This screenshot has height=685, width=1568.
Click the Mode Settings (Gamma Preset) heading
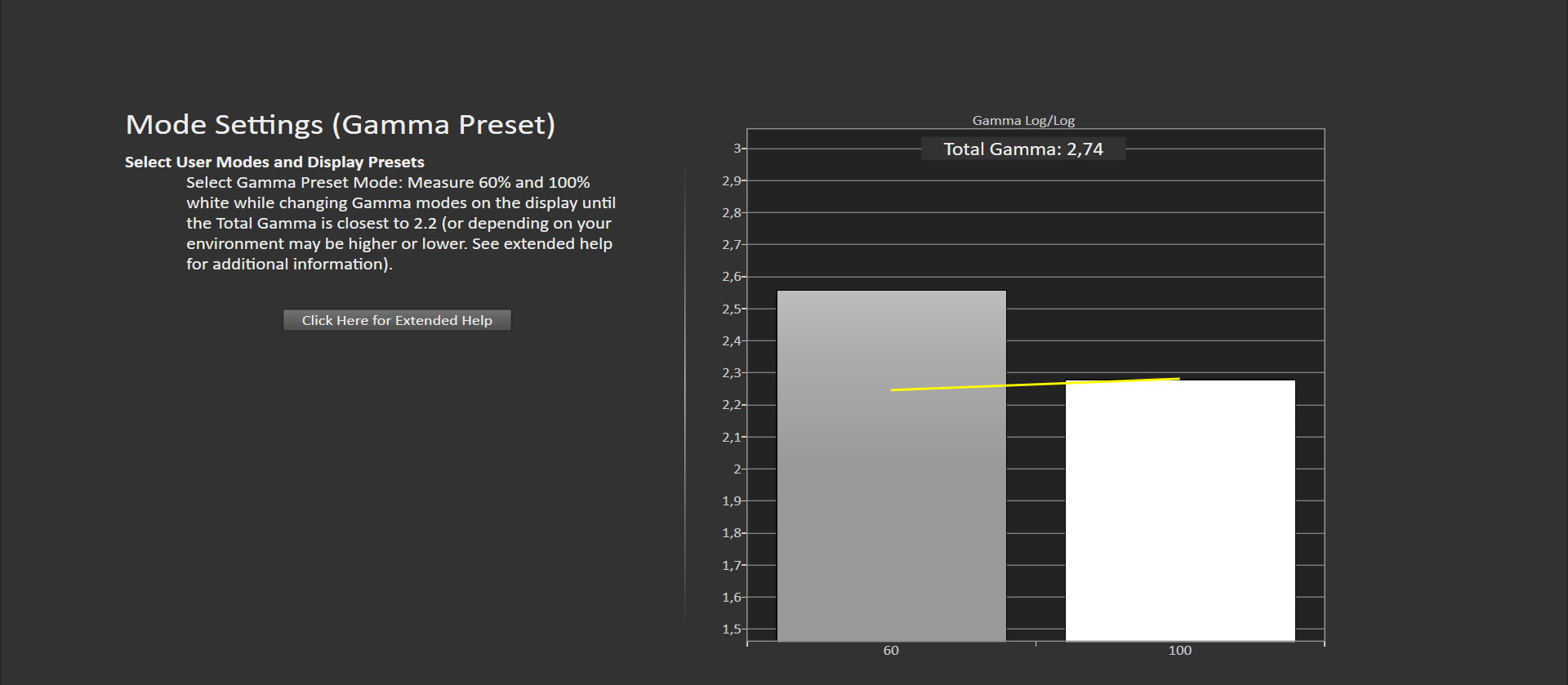[x=341, y=125]
